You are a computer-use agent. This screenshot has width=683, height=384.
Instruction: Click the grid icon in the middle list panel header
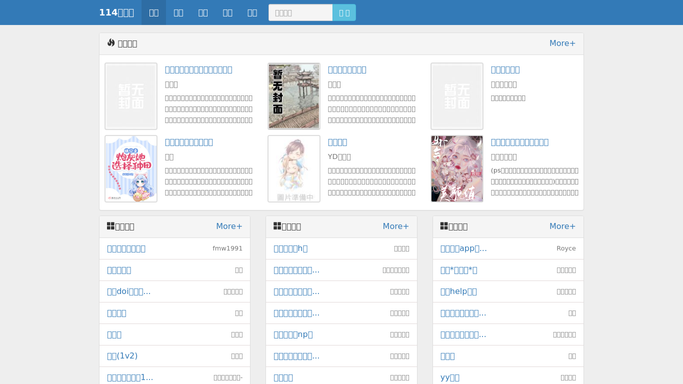click(x=277, y=226)
